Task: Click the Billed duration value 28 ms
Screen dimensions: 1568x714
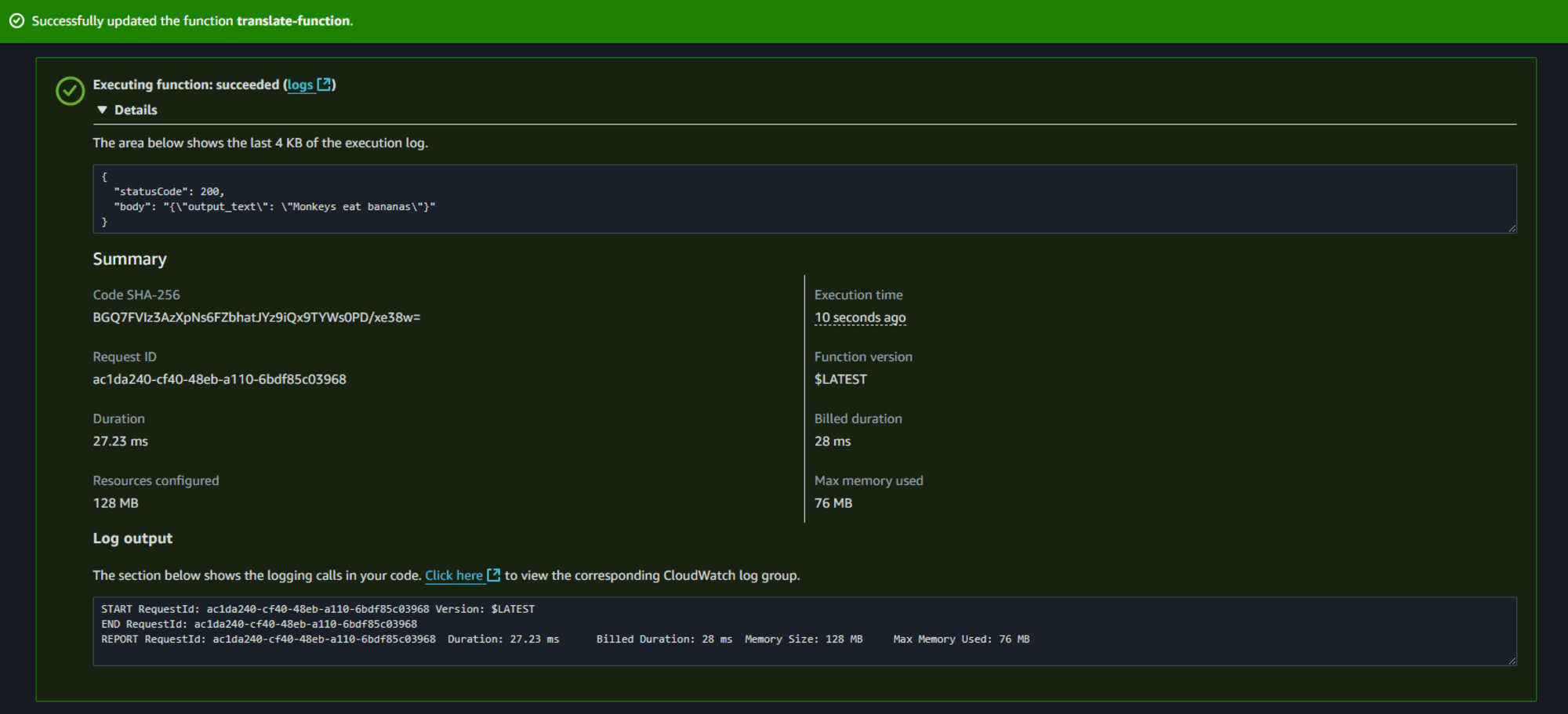Action: (833, 441)
